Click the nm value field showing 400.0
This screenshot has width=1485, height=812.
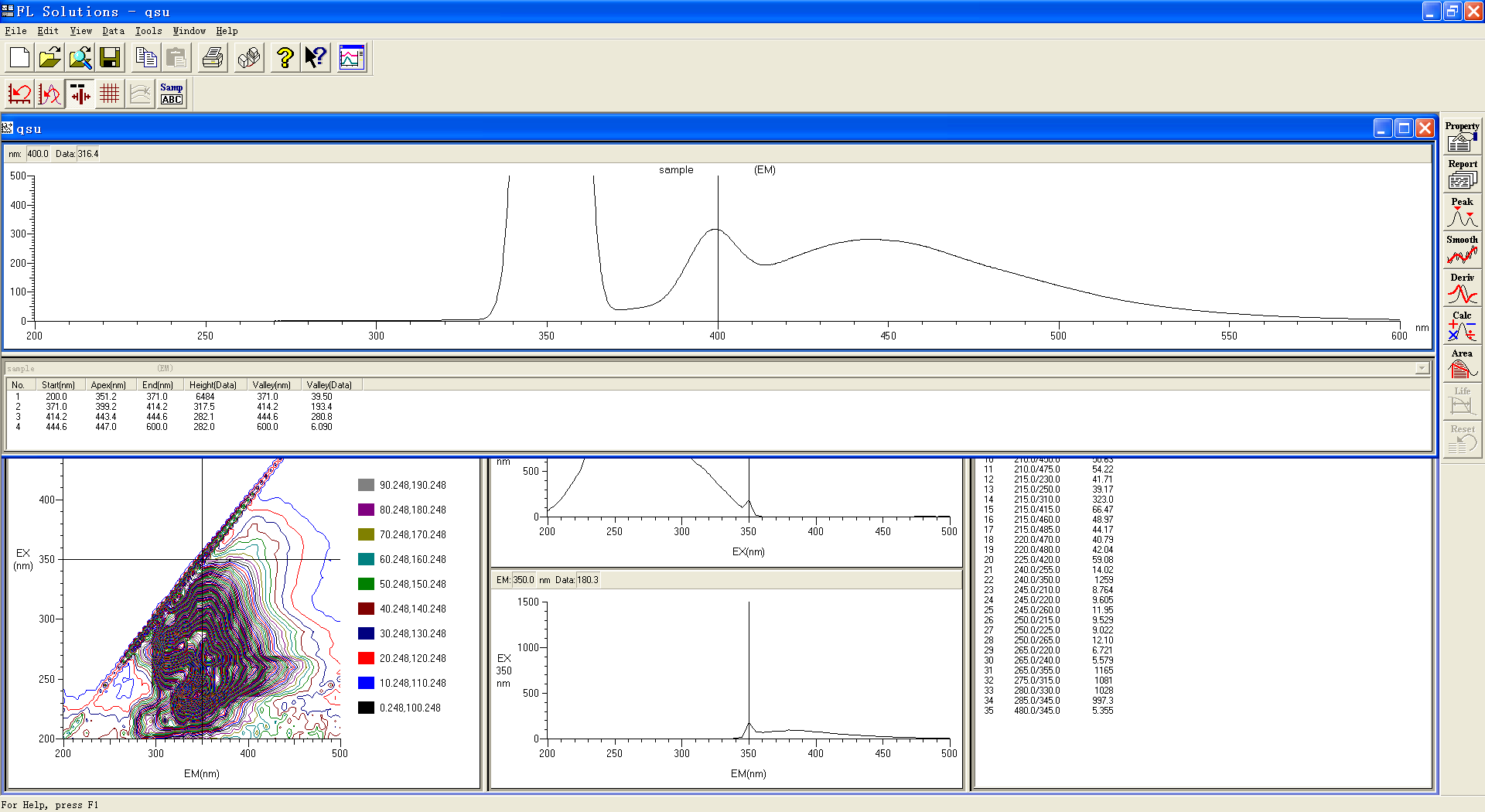click(38, 154)
